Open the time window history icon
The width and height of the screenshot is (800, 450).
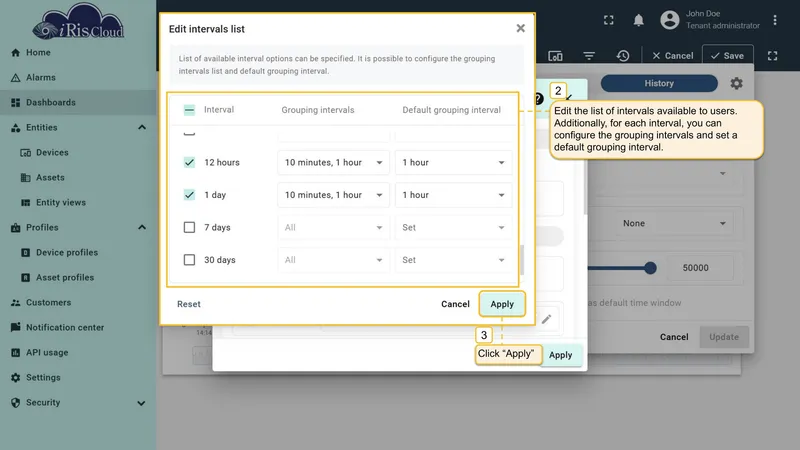pyautogui.click(x=622, y=56)
